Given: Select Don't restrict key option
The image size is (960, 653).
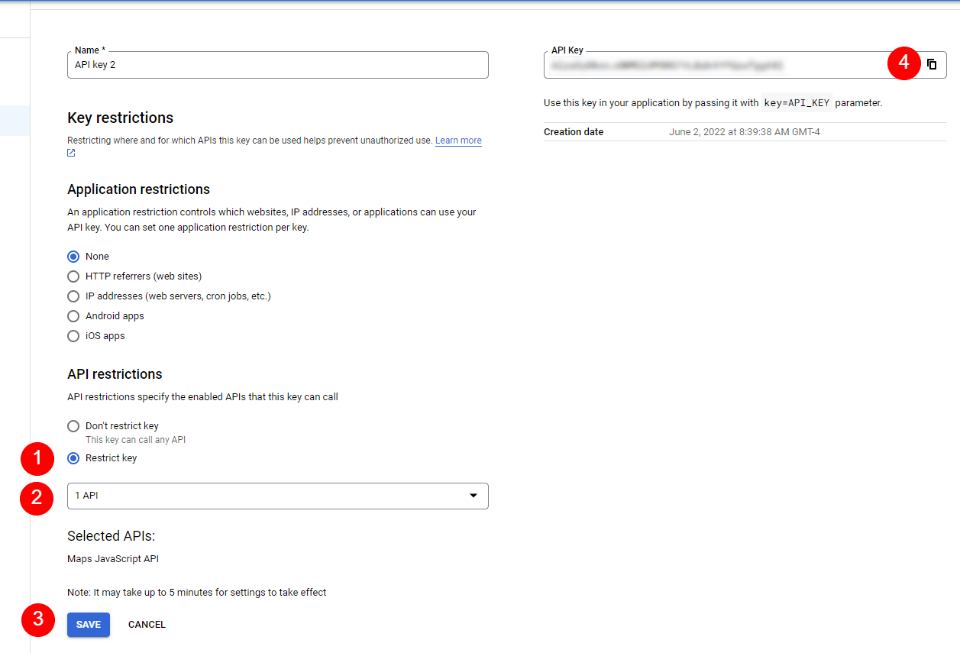Looking at the screenshot, I should (x=73, y=425).
